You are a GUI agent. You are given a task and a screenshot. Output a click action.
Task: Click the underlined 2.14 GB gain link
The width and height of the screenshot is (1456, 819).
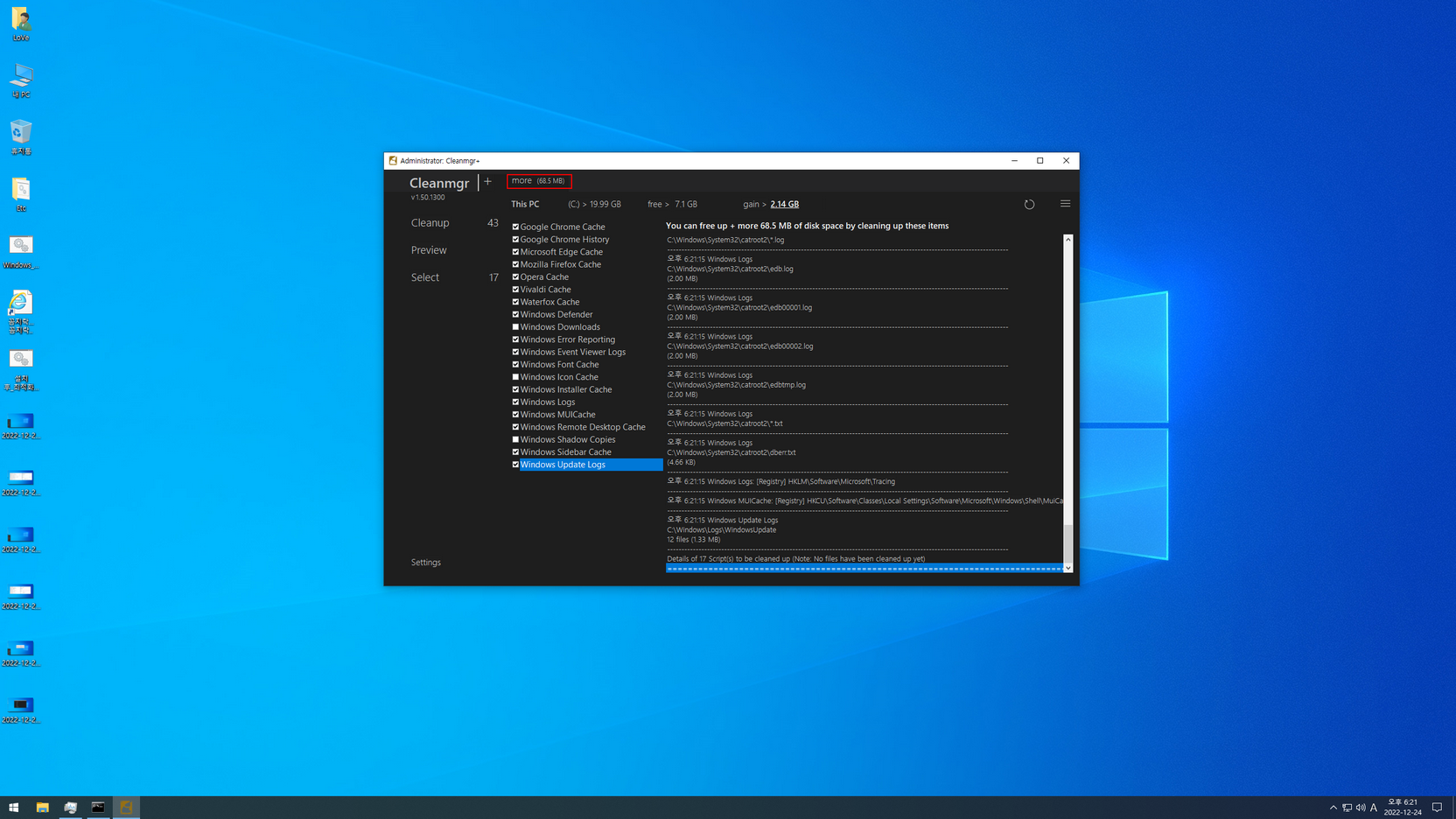(x=784, y=204)
